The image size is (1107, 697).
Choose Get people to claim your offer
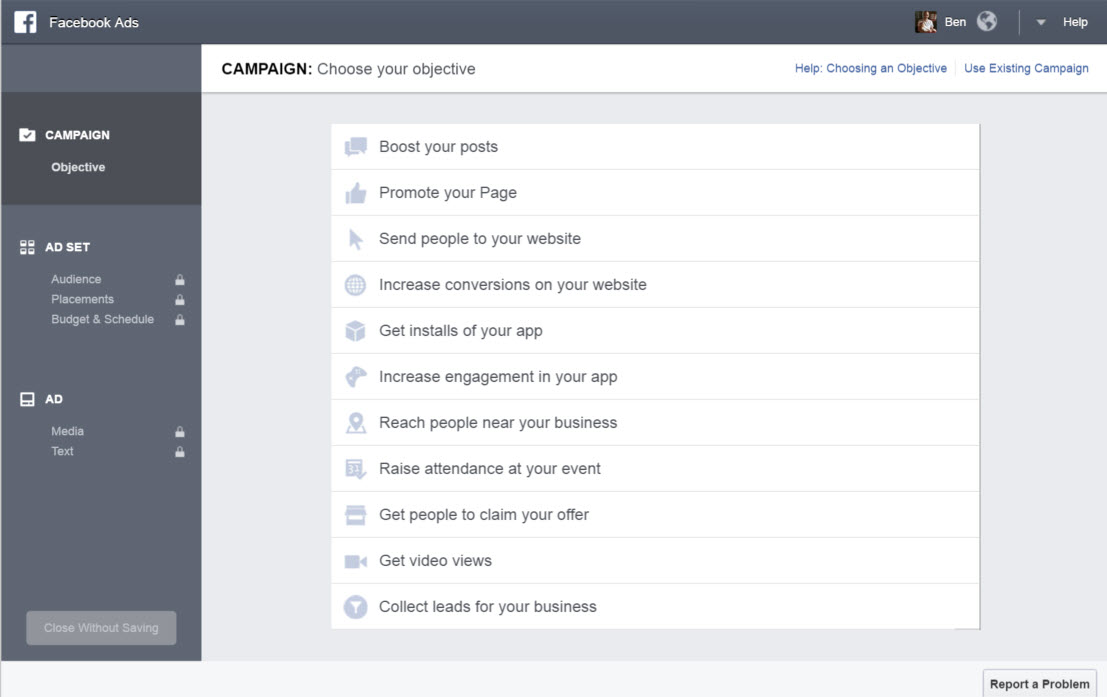pyautogui.click(x=655, y=514)
